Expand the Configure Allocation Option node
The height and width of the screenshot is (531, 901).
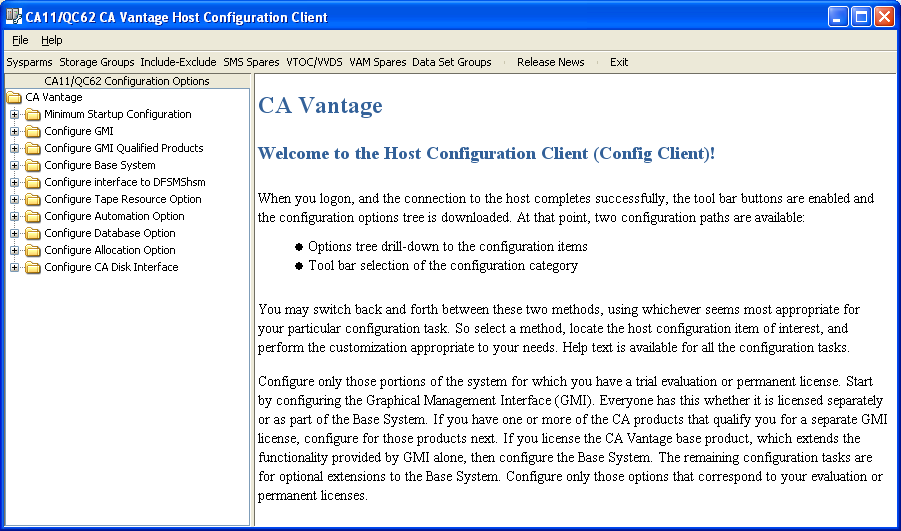click(14, 251)
